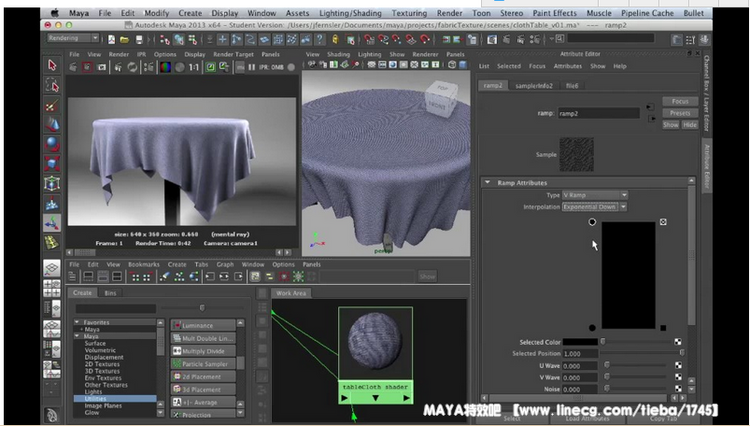Collapse the Ramp Attributes section

tap(487, 183)
